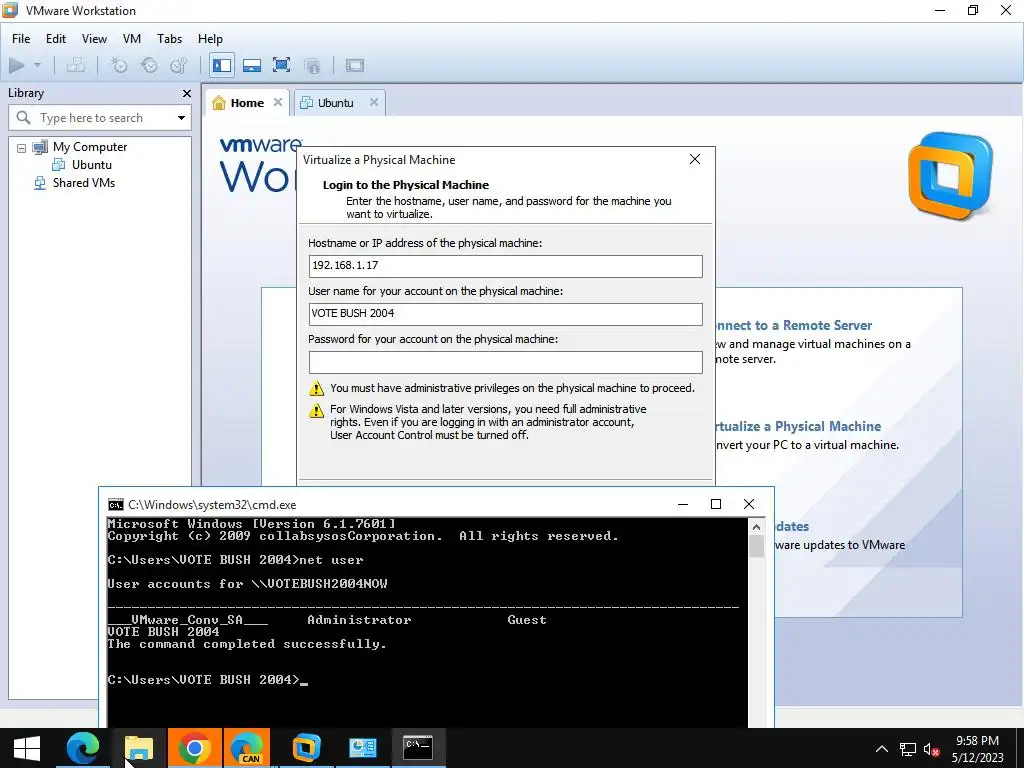
Task: Click the VMware Workstation taskbar icon
Action: point(306,748)
